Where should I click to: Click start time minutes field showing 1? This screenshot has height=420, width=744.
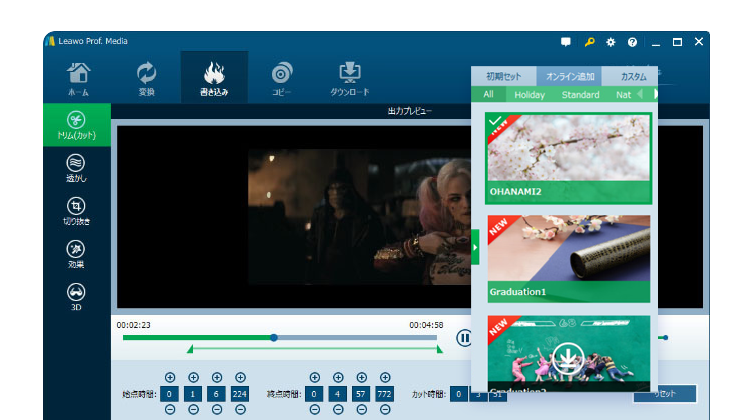coord(193,394)
